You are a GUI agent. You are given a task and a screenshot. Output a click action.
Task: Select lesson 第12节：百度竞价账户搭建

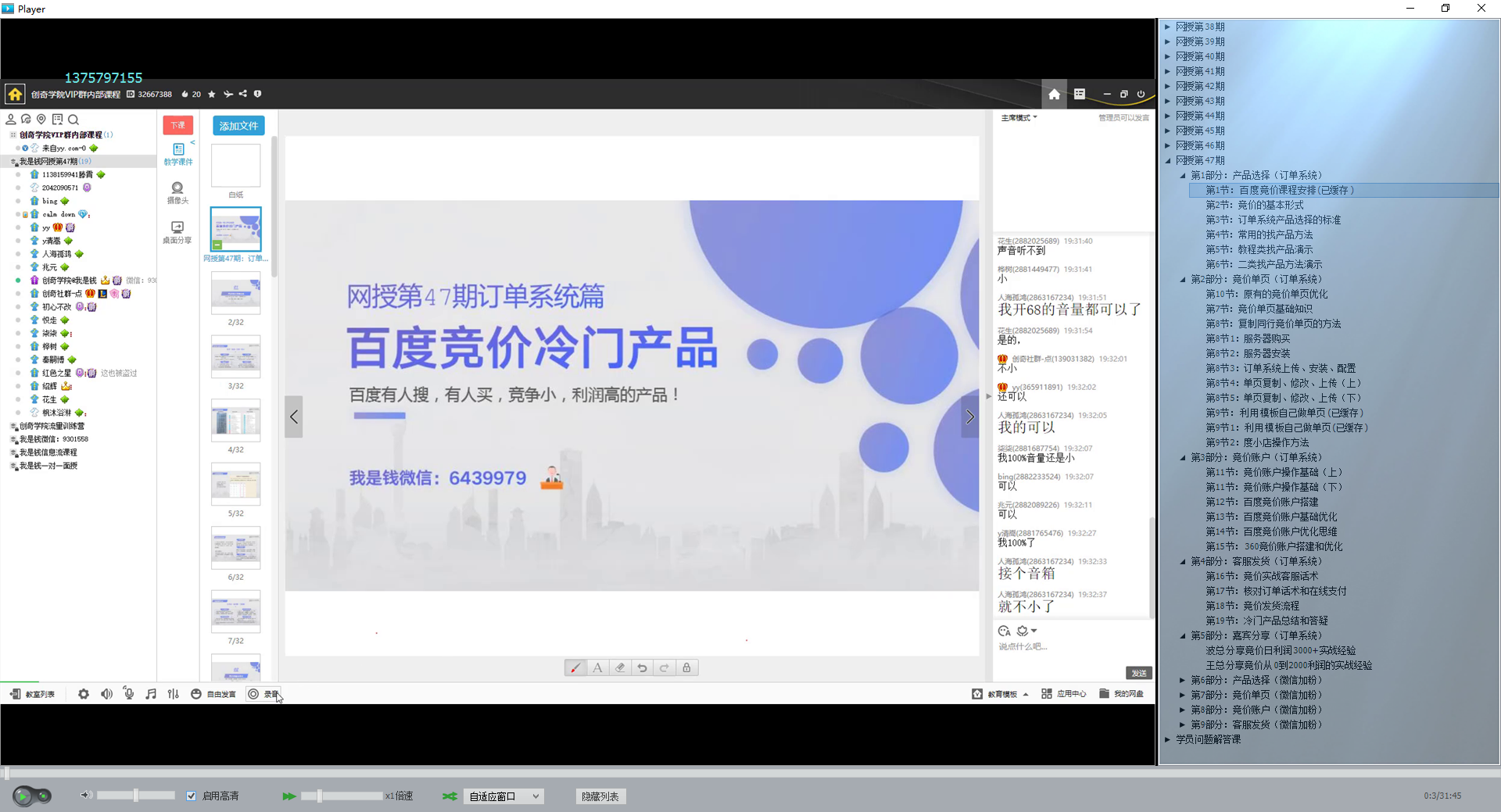pyautogui.click(x=1261, y=502)
